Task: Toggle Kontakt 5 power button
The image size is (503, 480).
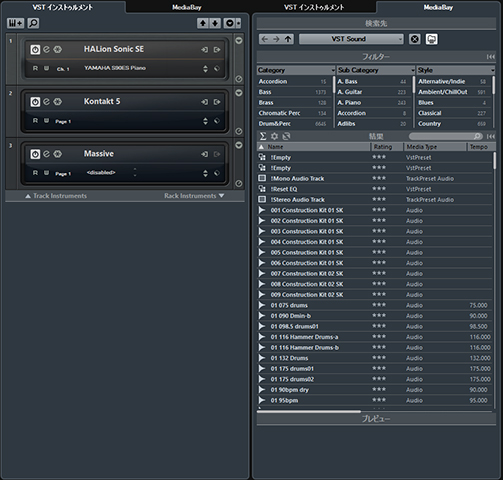Action: 35,102
